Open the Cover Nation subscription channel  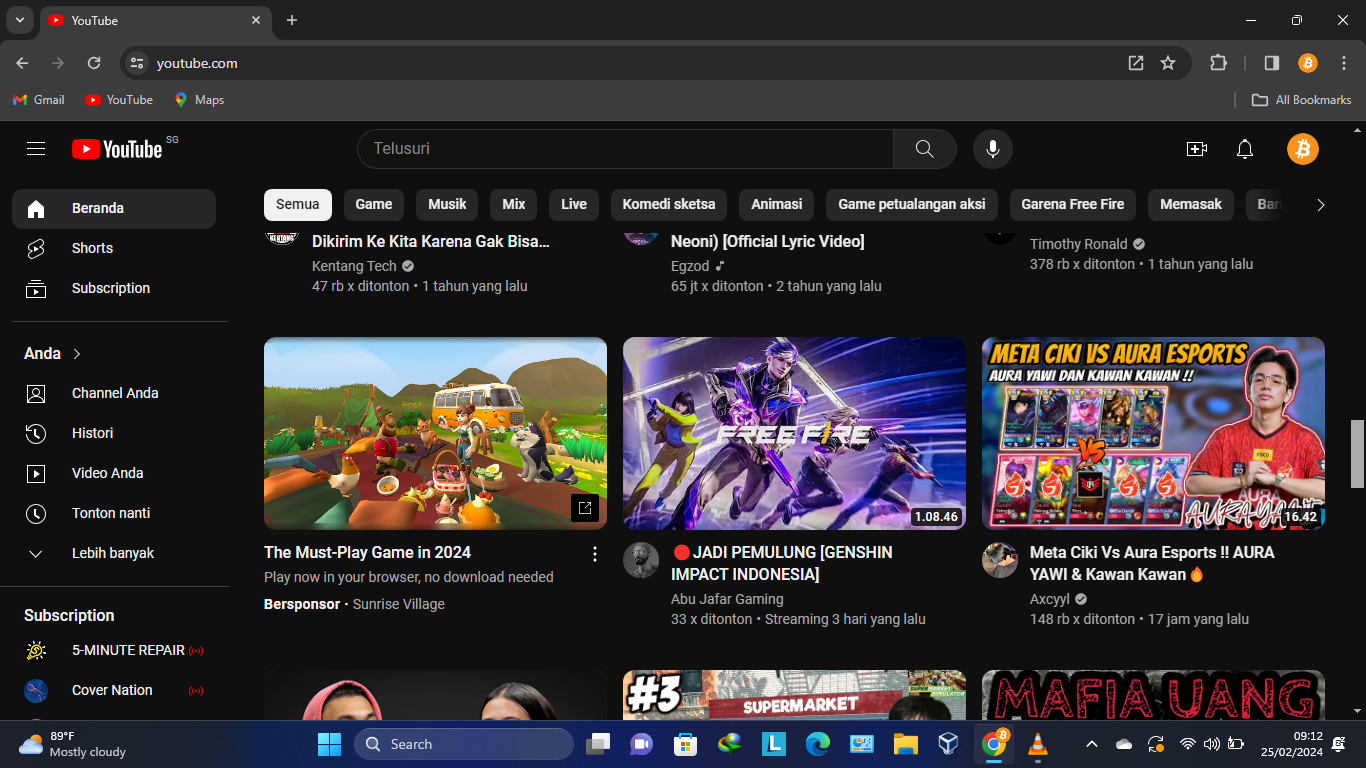[x=114, y=690]
